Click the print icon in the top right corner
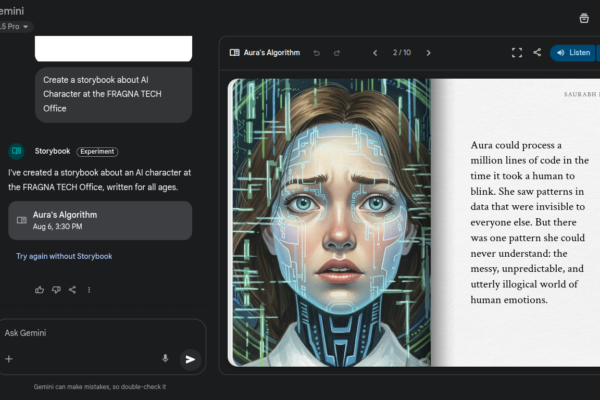The width and height of the screenshot is (600, 400). [584, 18]
